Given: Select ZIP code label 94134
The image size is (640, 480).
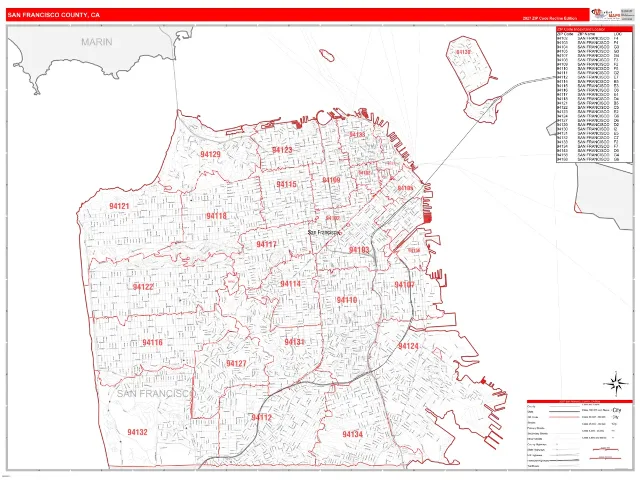Looking at the screenshot, I should [x=352, y=434].
